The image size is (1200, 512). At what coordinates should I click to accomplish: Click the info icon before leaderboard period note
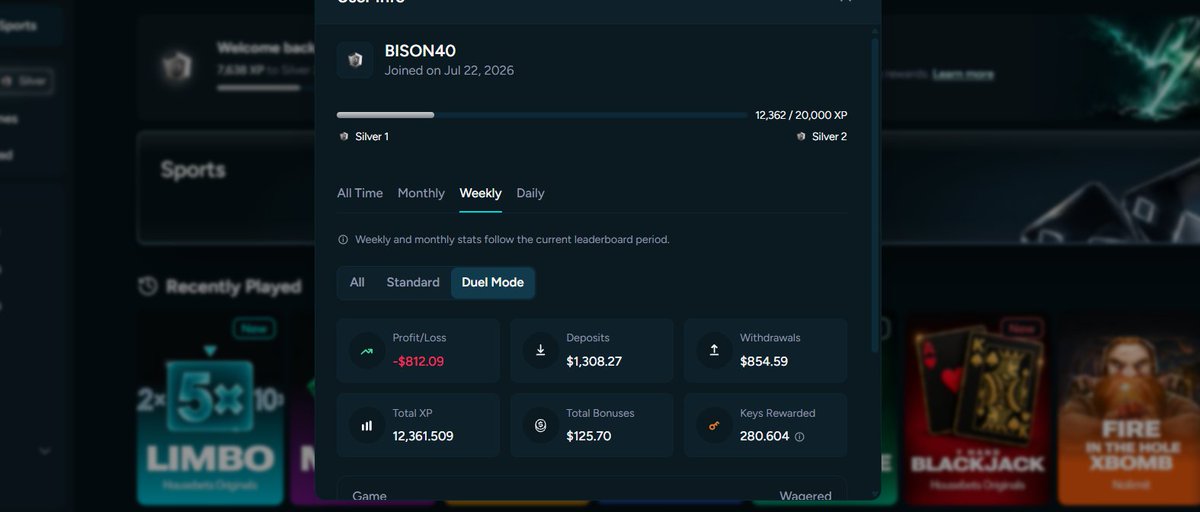point(343,240)
